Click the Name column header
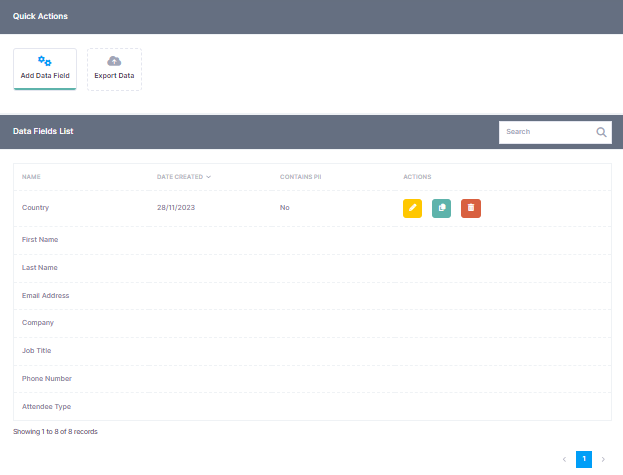This screenshot has height=475, width=623. (x=31, y=177)
